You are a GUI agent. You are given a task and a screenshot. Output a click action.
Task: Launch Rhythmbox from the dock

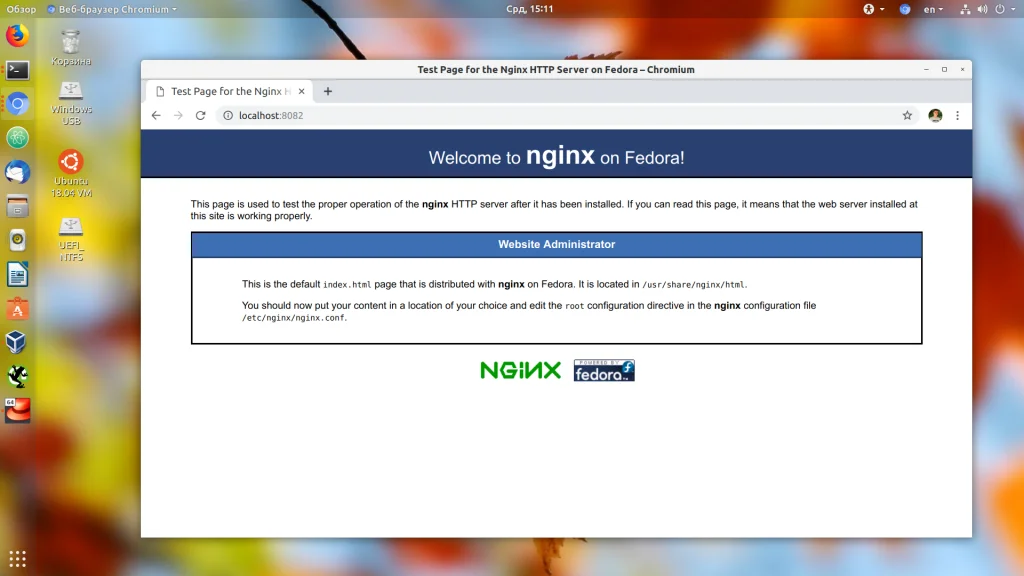click(18, 240)
